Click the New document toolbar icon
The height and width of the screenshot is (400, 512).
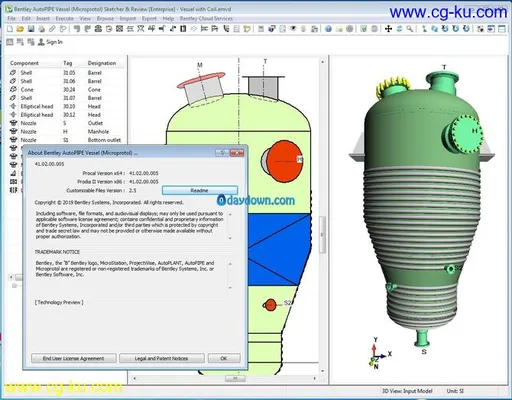pos(10,29)
